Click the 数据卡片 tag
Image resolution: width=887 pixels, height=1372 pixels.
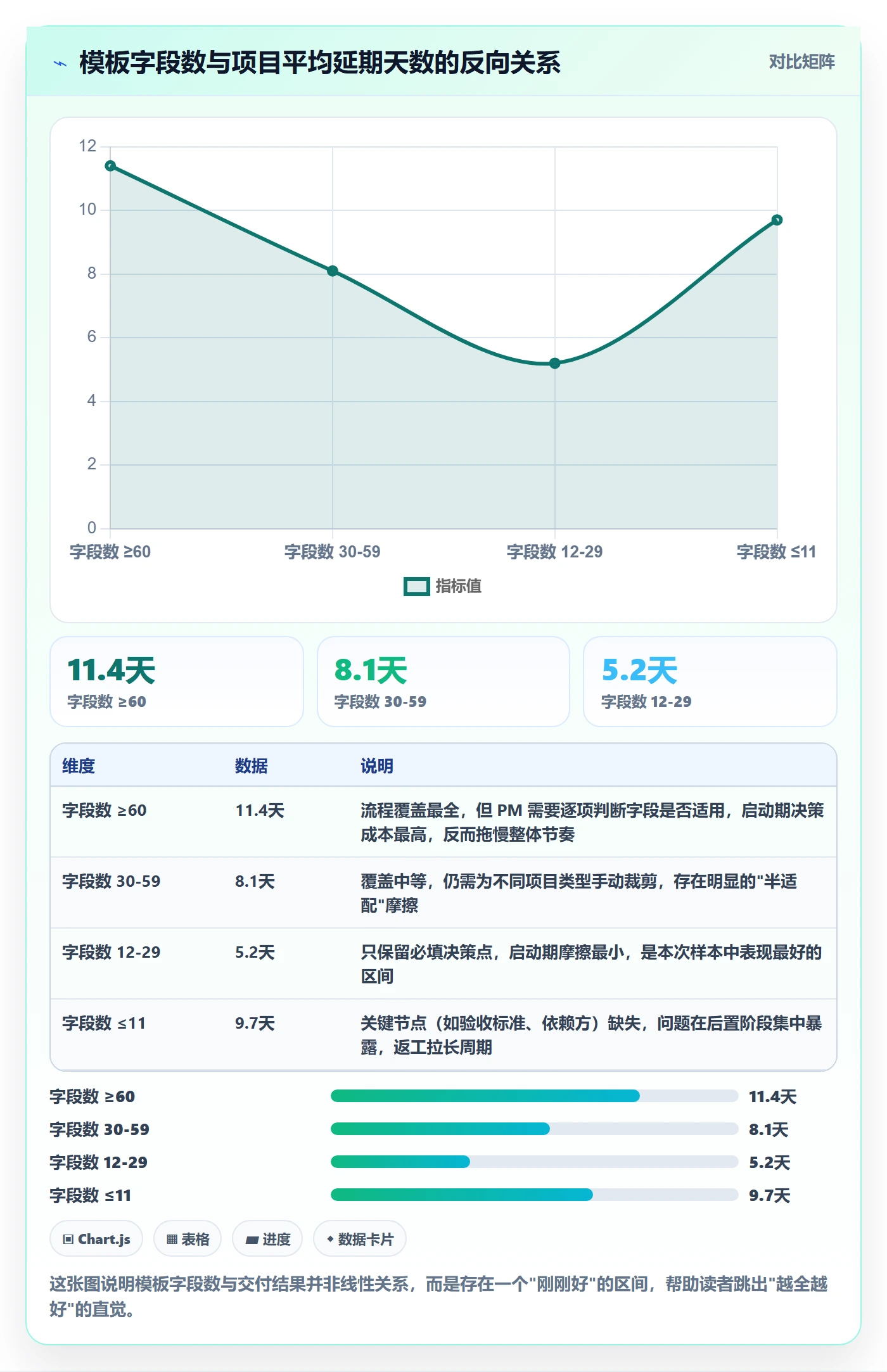360,1239
